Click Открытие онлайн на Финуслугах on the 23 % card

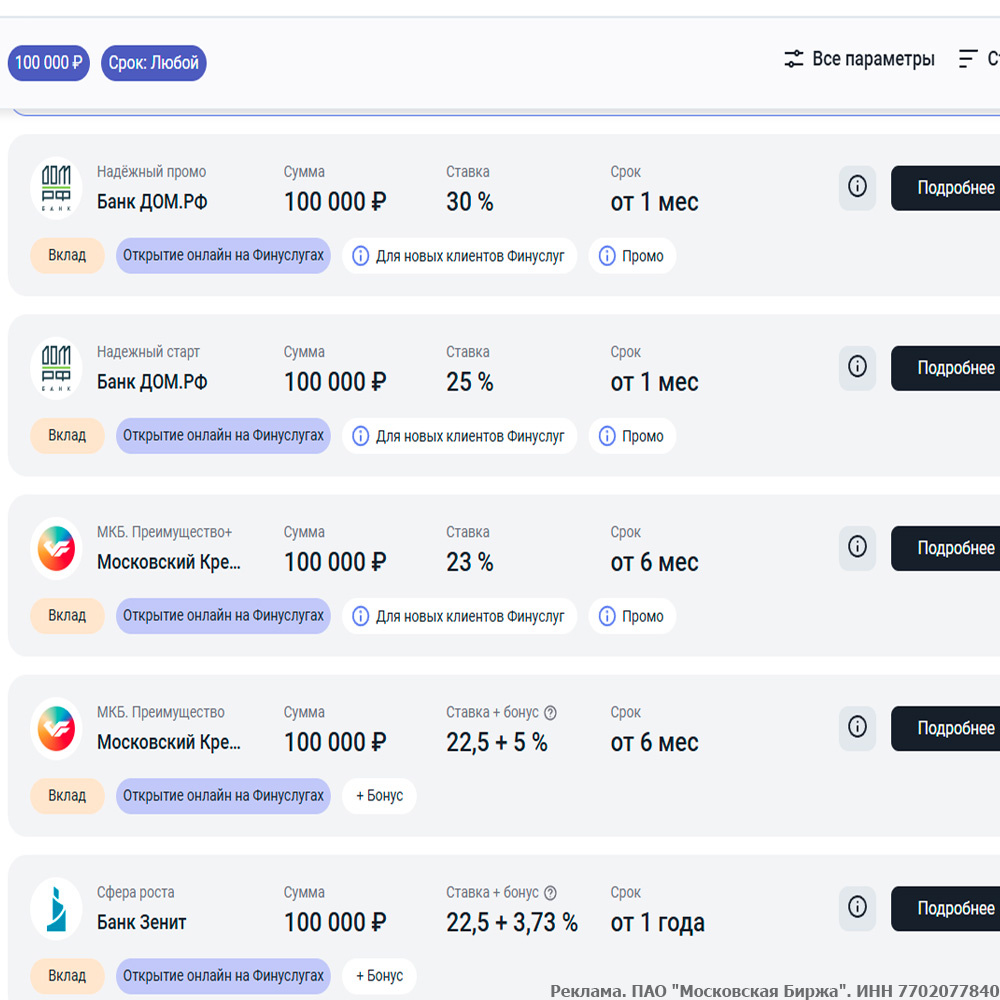click(x=223, y=615)
